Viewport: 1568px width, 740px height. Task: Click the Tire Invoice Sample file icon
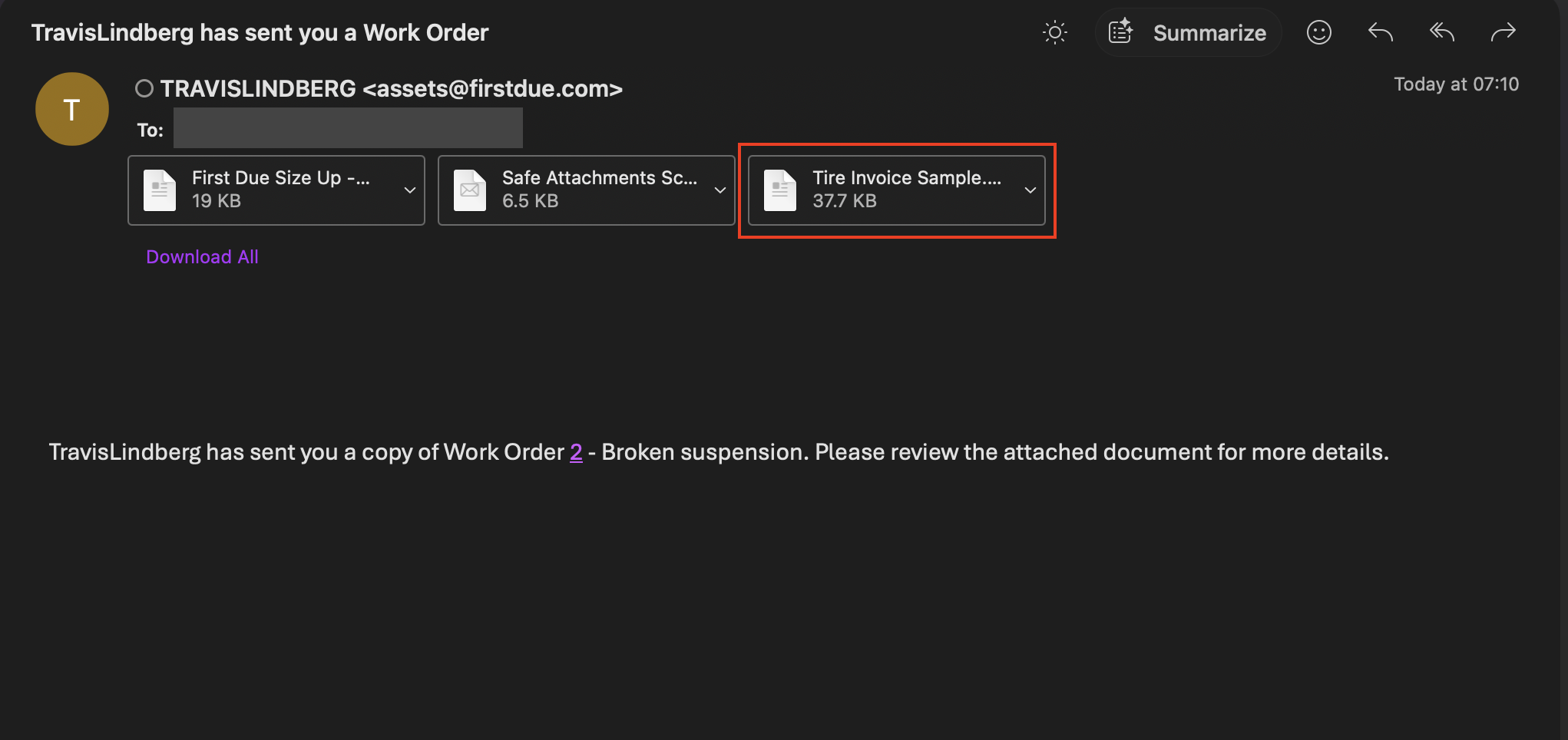(x=780, y=190)
